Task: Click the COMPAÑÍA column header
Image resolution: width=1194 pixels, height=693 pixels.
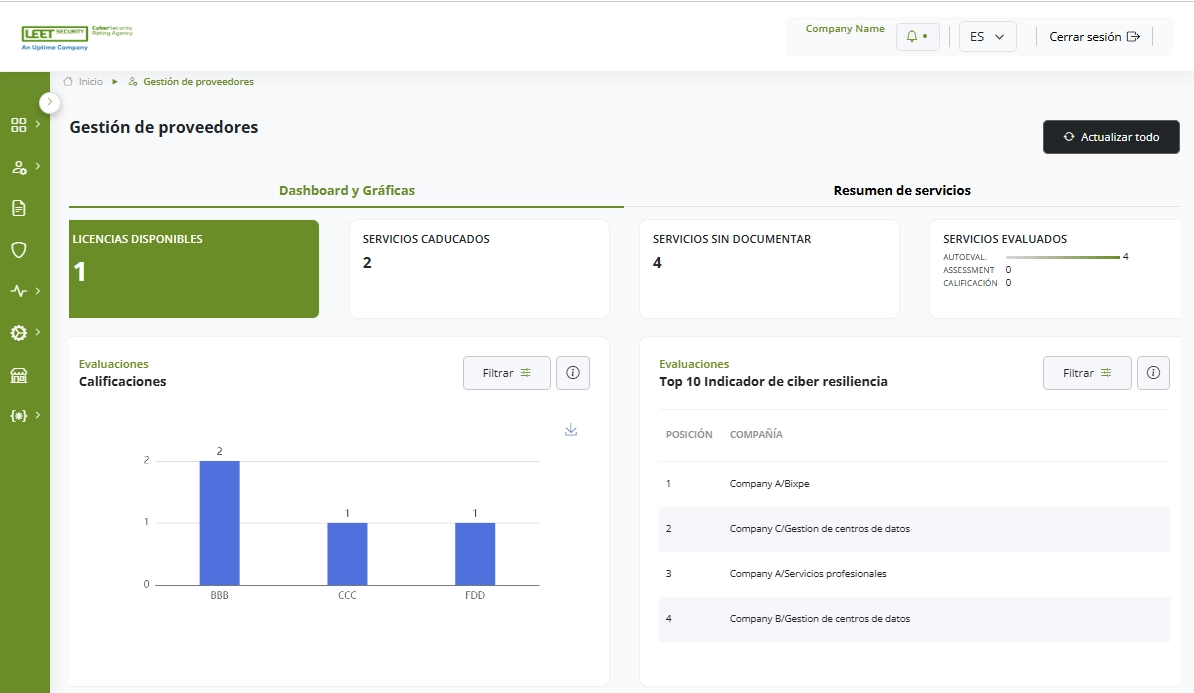Action: click(x=756, y=434)
